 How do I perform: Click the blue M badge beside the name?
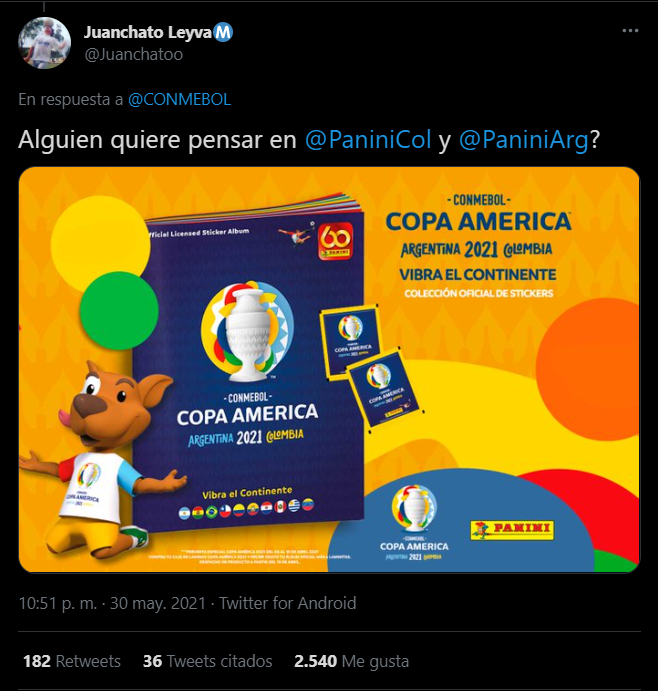pos(223,32)
